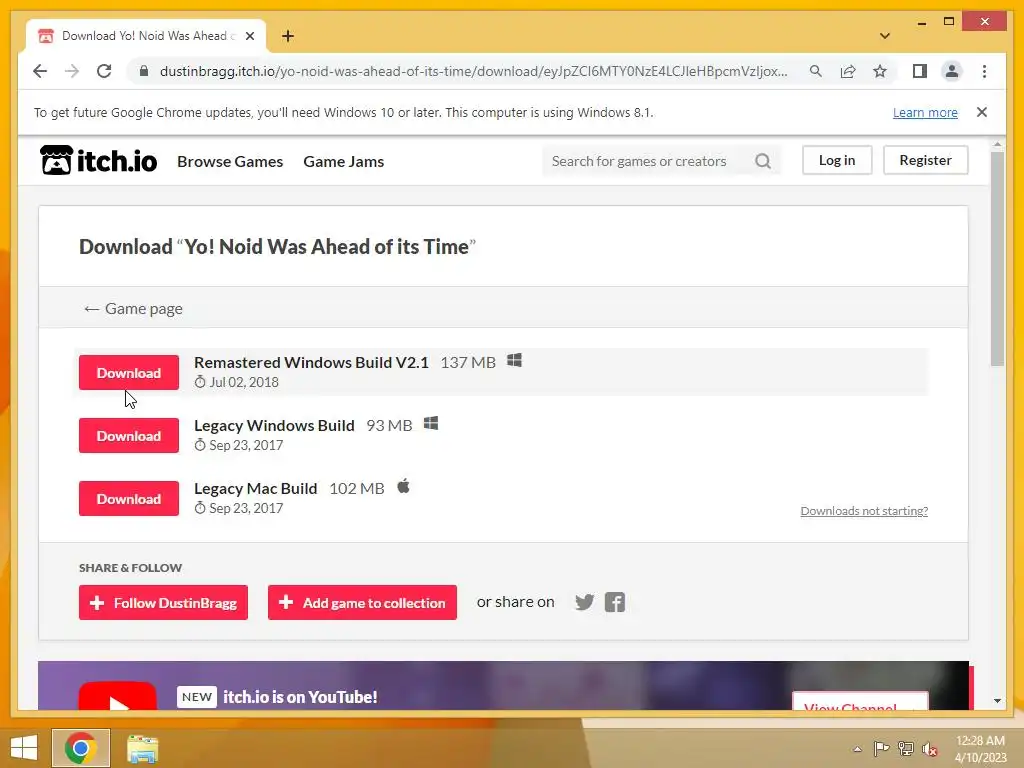Click the Apple icon beside Legacy Mac Build
The width and height of the screenshot is (1024, 768).
404,487
